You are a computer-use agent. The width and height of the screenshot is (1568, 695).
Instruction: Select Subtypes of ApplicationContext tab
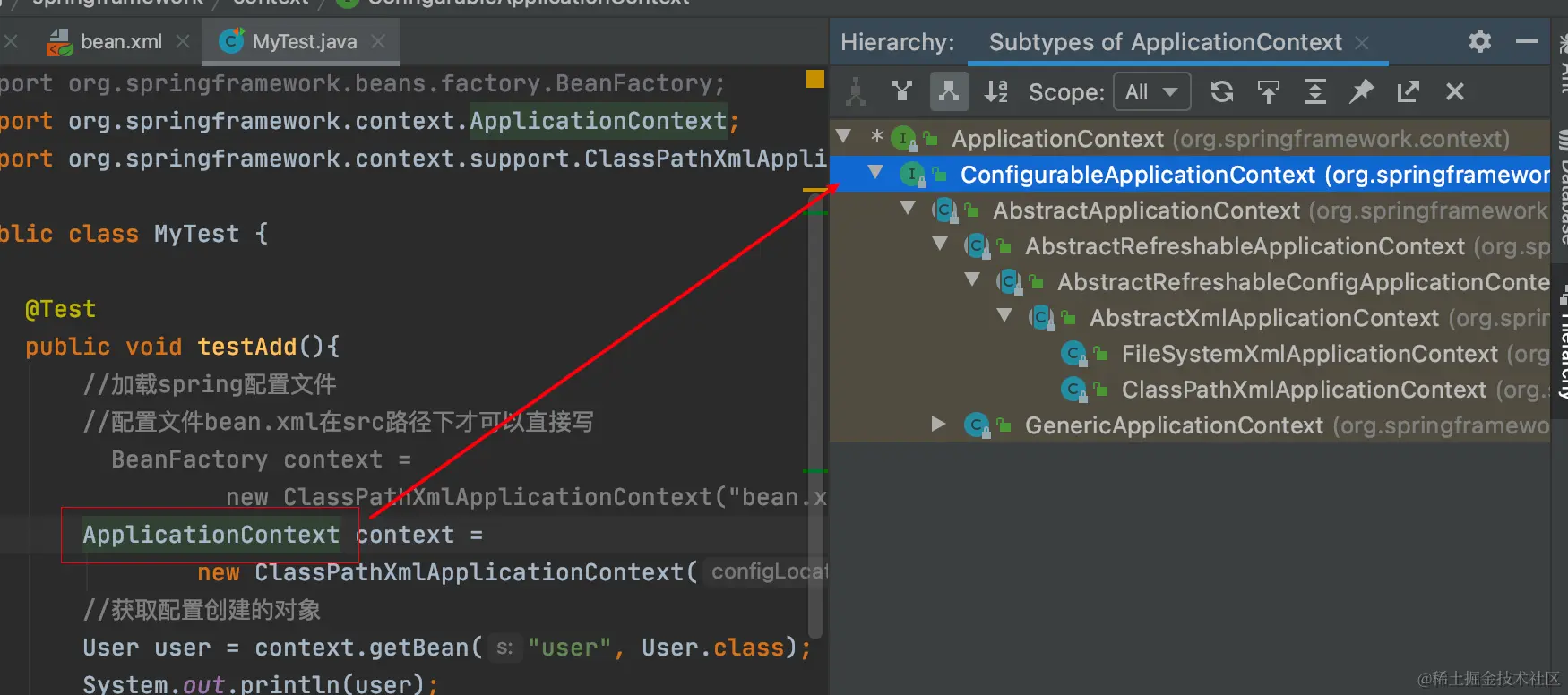1165,42
